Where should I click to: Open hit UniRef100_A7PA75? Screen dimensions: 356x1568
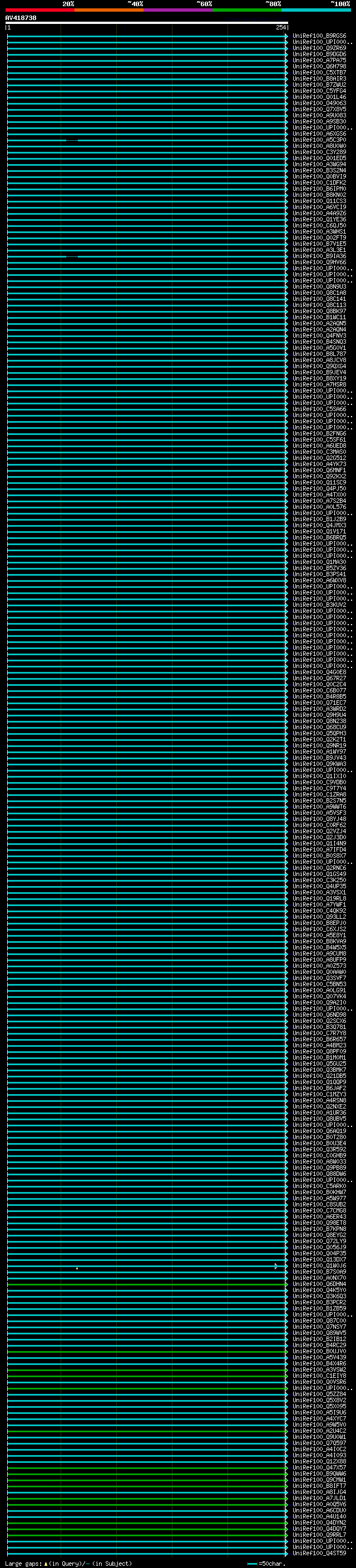click(319, 60)
